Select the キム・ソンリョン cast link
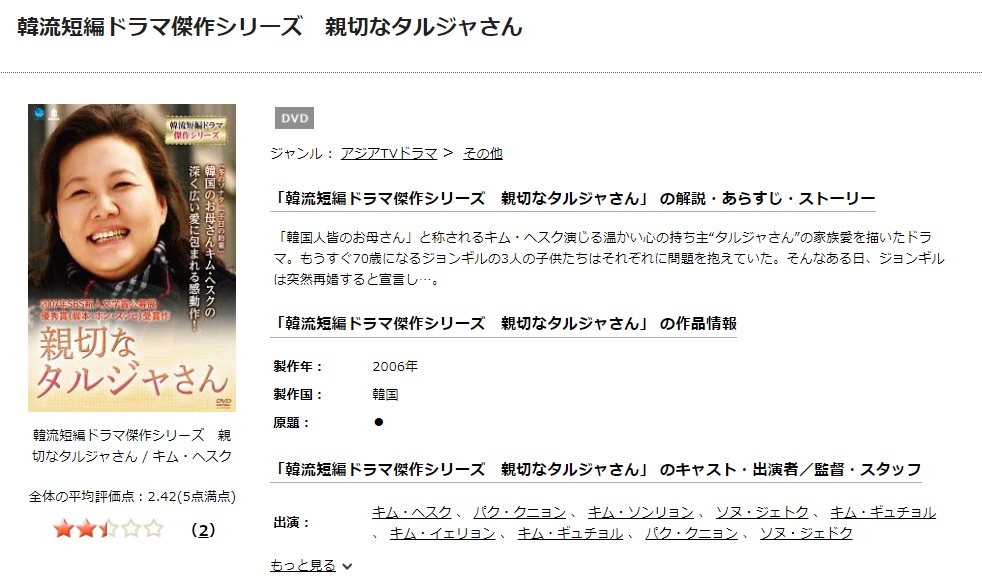The image size is (982, 581). [641, 512]
